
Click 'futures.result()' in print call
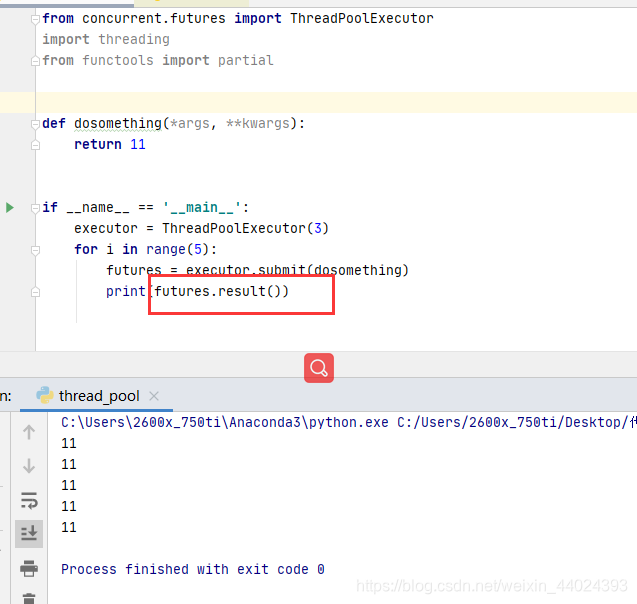pyautogui.click(x=217, y=291)
